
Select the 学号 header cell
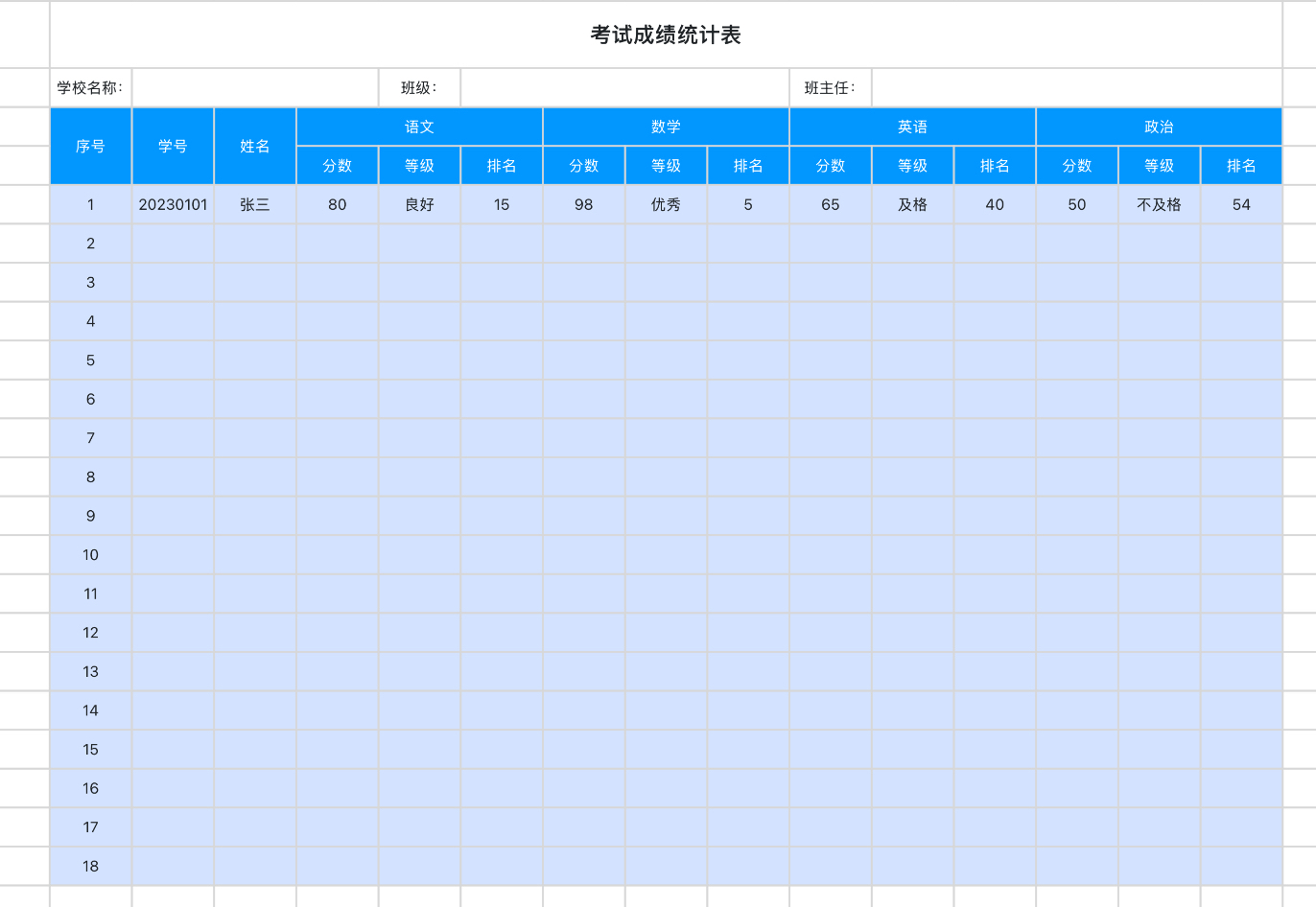point(173,146)
